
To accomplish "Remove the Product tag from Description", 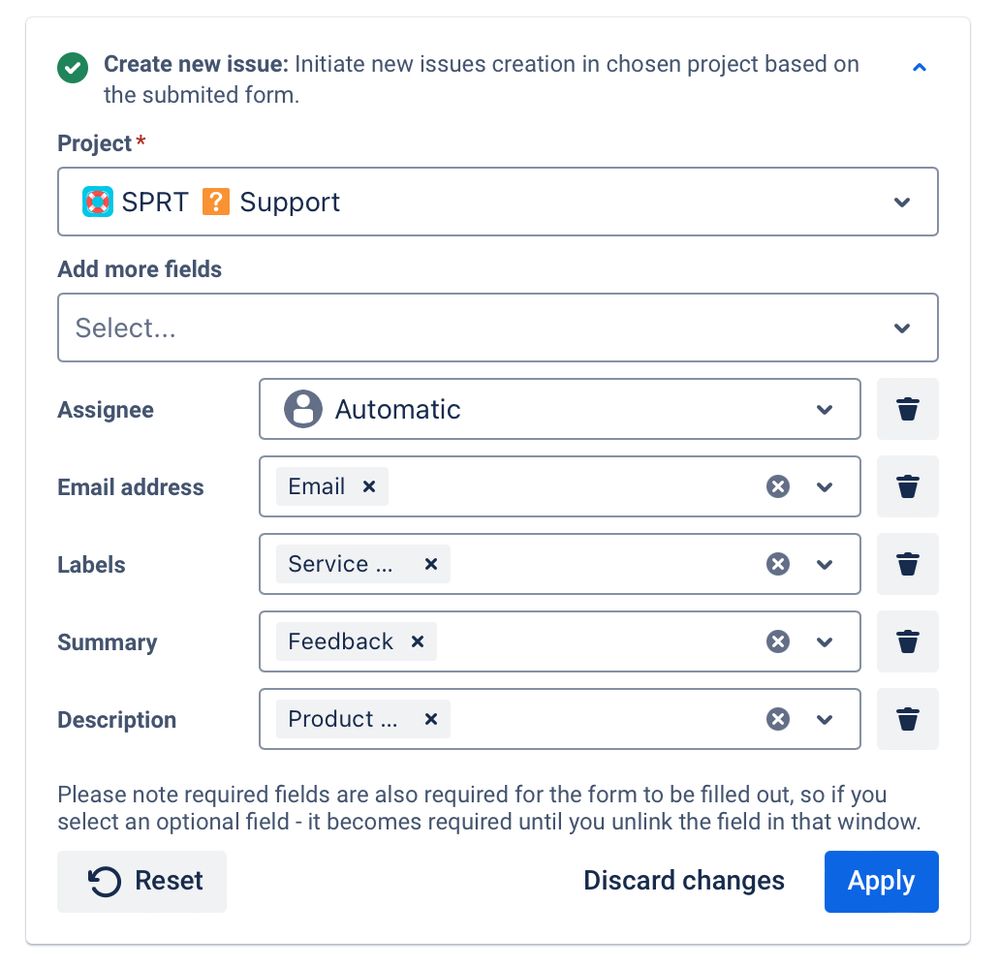I will coord(431,719).
